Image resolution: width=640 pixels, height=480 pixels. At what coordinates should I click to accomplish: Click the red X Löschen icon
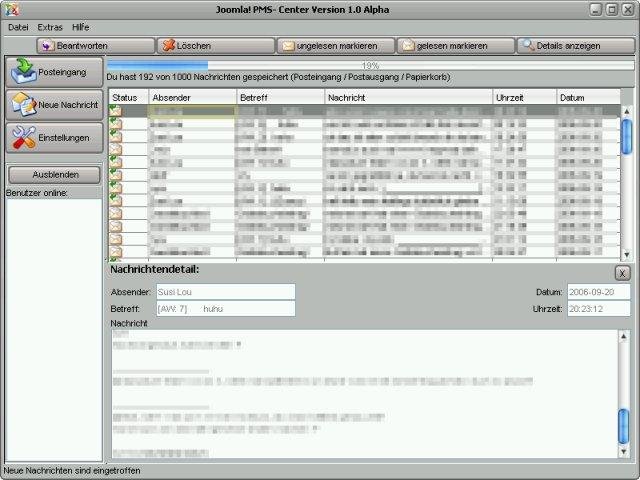(x=168, y=45)
